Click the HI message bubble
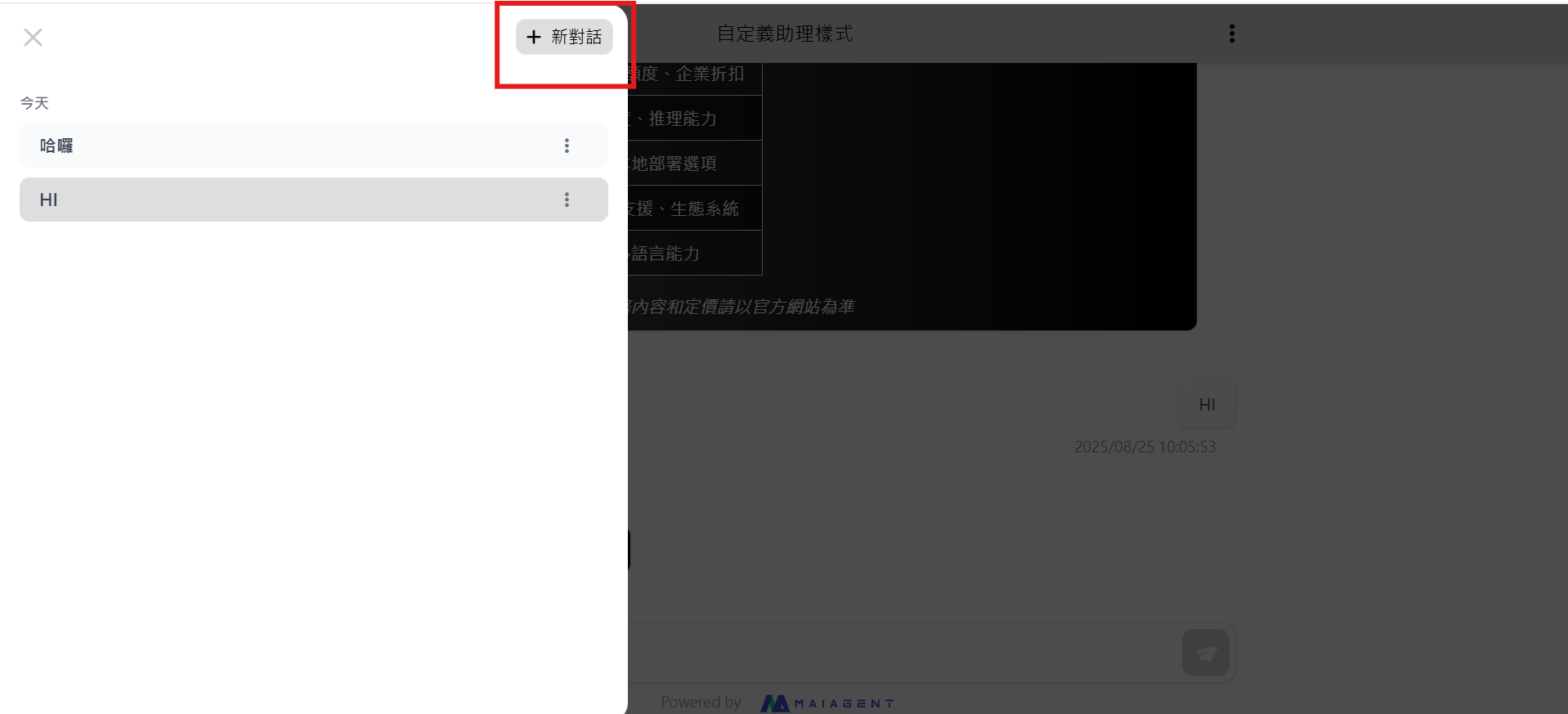This screenshot has width=1568, height=714. click(1207, 405)
